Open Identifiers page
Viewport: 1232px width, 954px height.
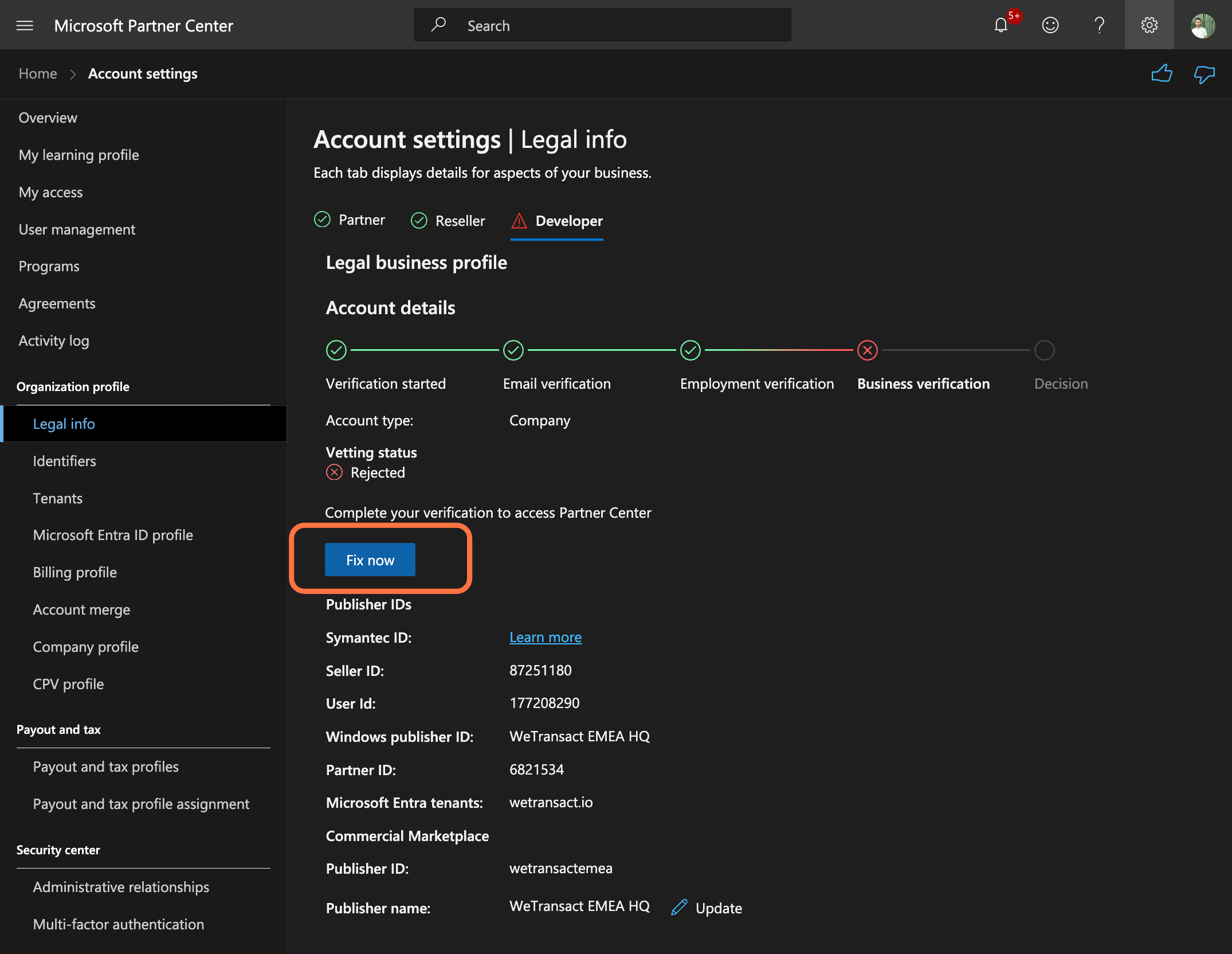(x=64, y=461)
